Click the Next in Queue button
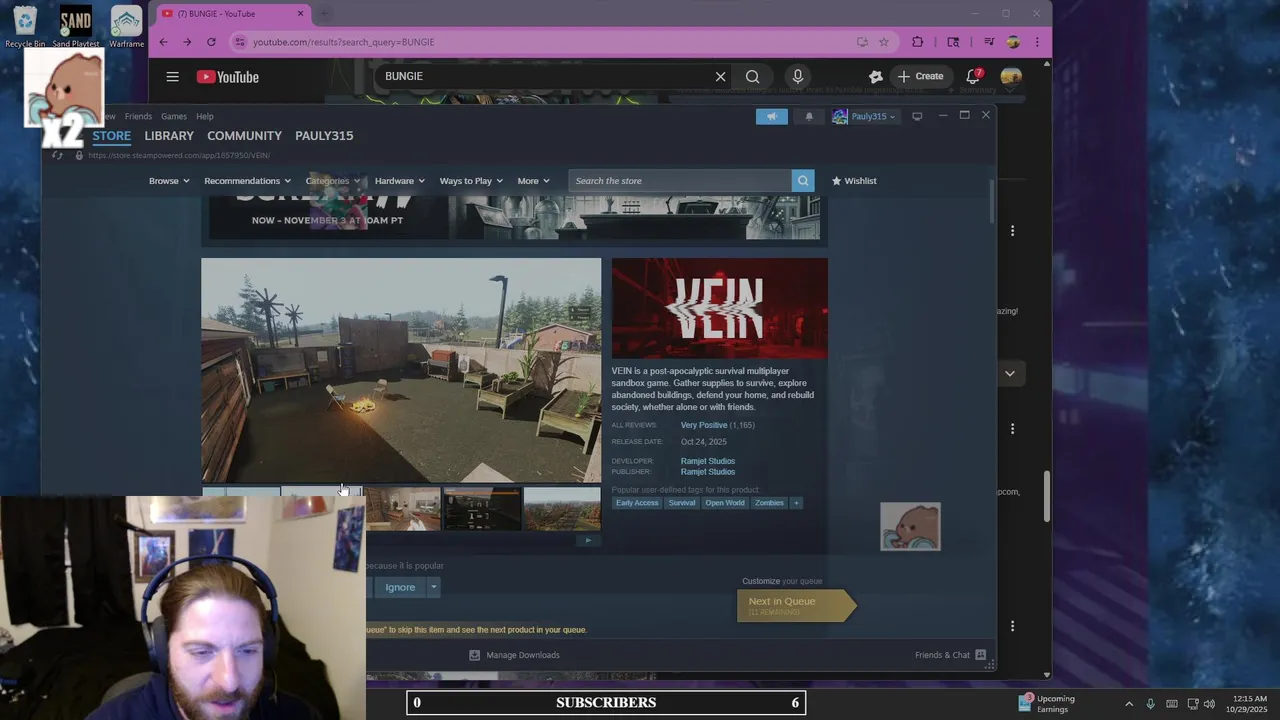The width and height of the screenshot is (1280, 720). pyautogui.click(x=797, y=605)
